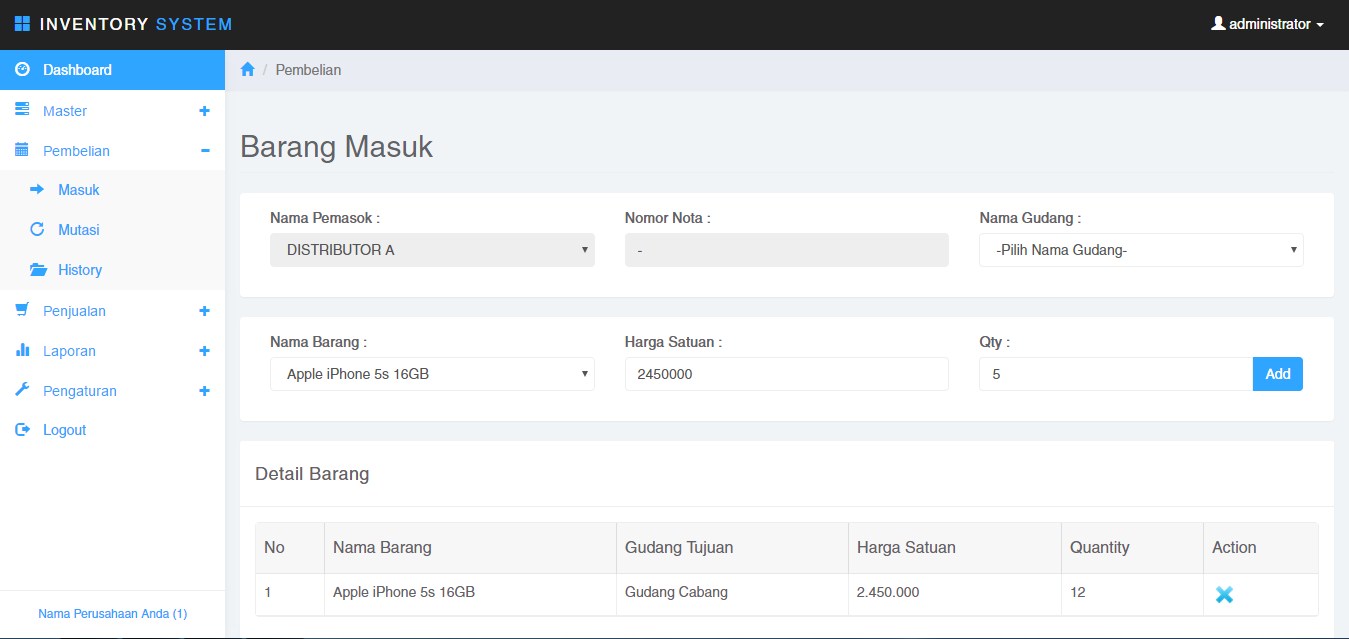
Task: Collapse the Pembelian menu with the minus sign
Action: 205,151
